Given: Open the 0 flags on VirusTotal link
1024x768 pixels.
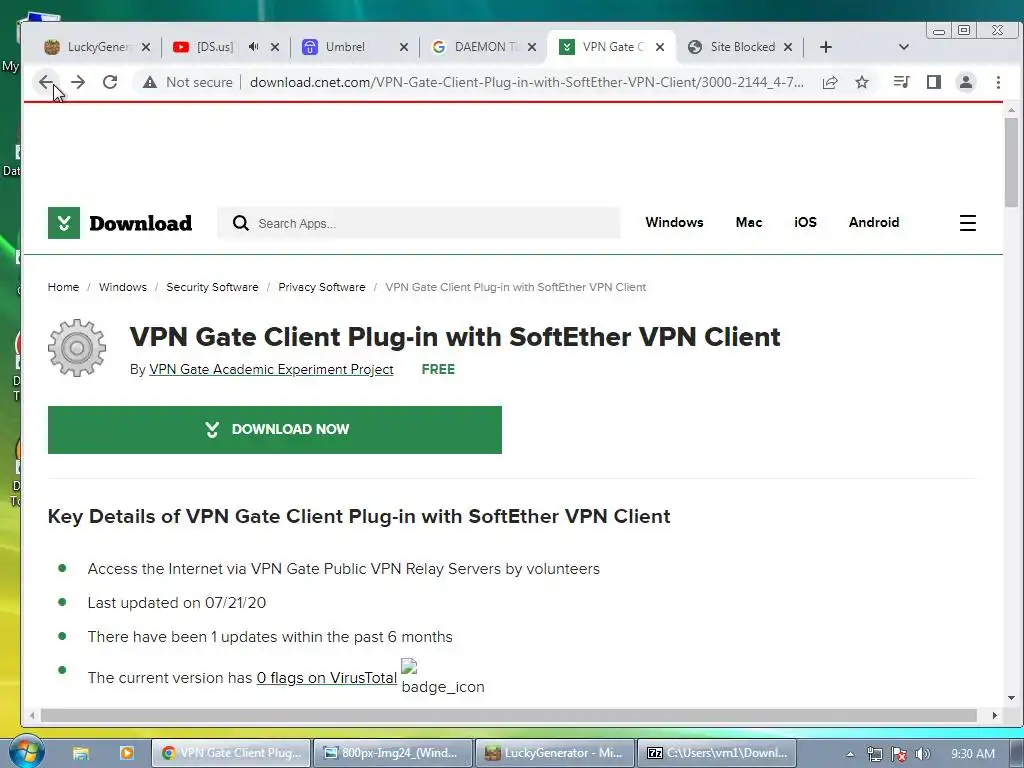Looking at the screenshot, I should click(327, 678).
